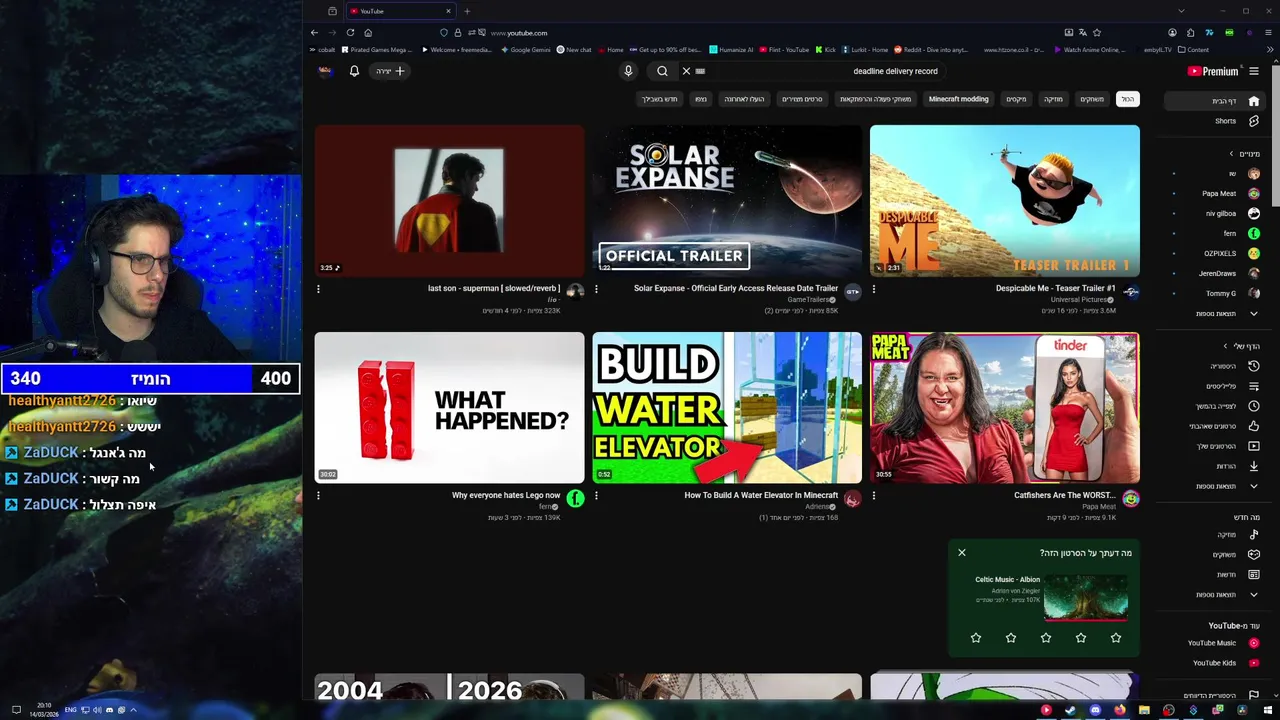1280x720 pixels.
Task: Rate Celtic Music survey with leftmost star
Action: coord(976,637)
